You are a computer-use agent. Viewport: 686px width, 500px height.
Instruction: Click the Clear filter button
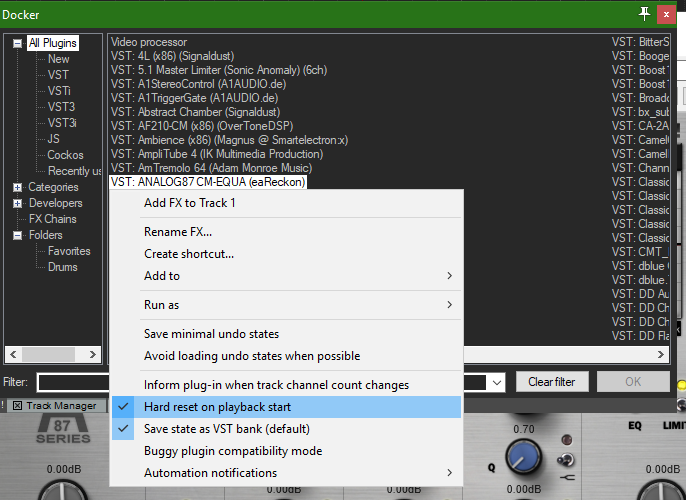point(552,382)
